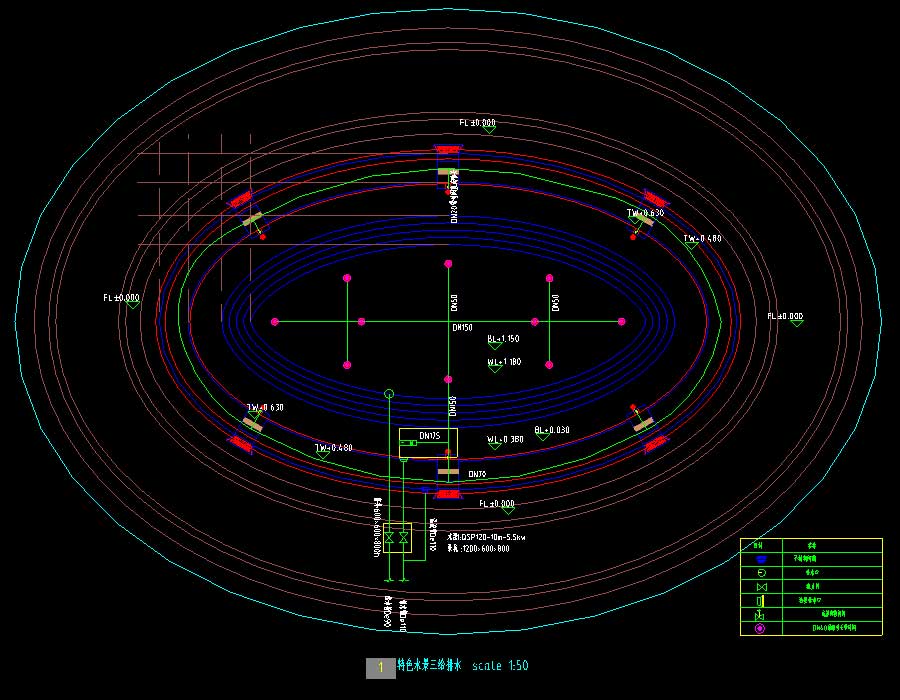Click the BL+1.150 elevation label
The height and width of the screenshot is (700, 900).
503,339
